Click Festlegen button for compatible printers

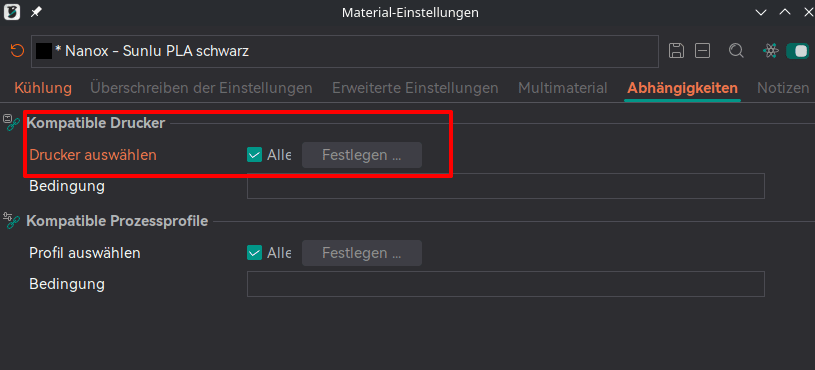click(362, 155)
